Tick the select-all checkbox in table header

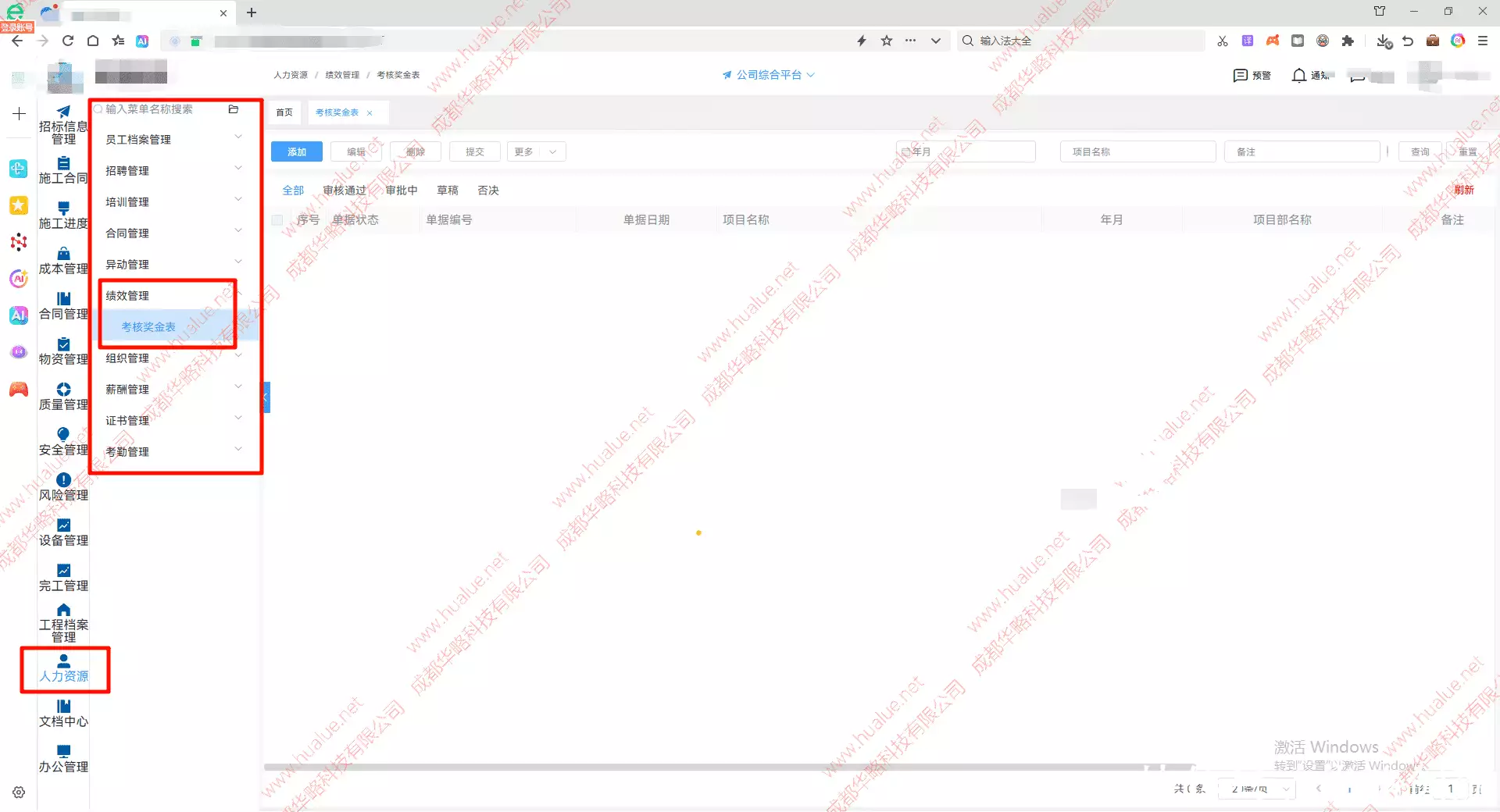[277, 220]
